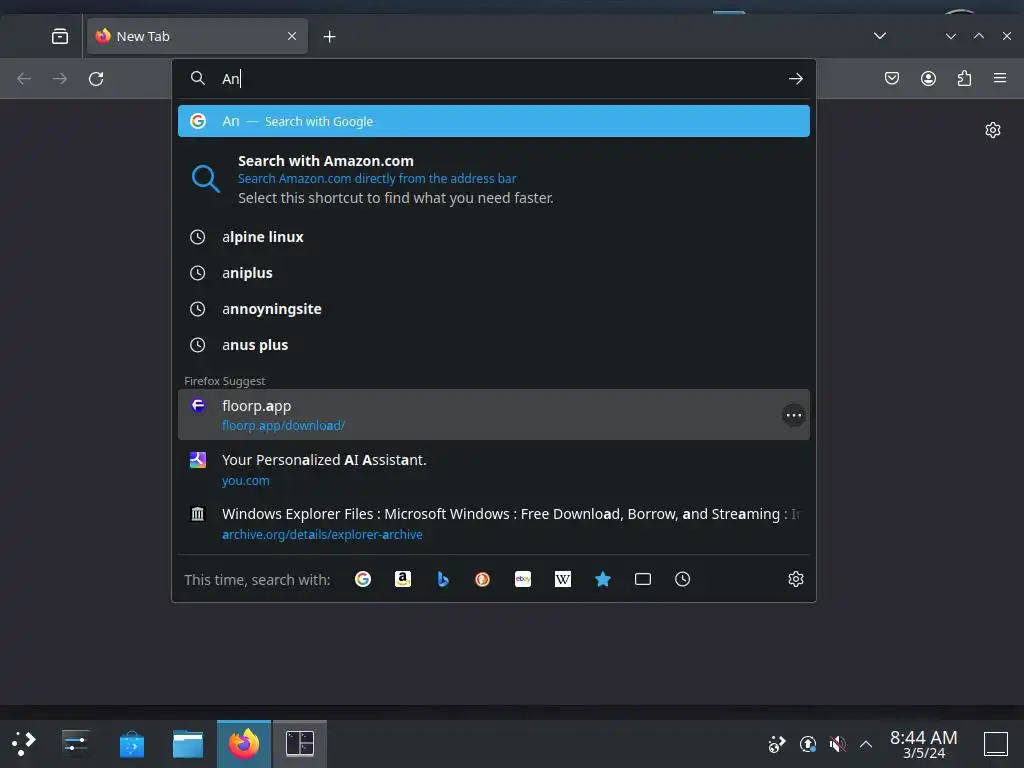This screenshot has height=768, width=1024.
Task: Select the New Tab tab
Action: click(197, 37)
